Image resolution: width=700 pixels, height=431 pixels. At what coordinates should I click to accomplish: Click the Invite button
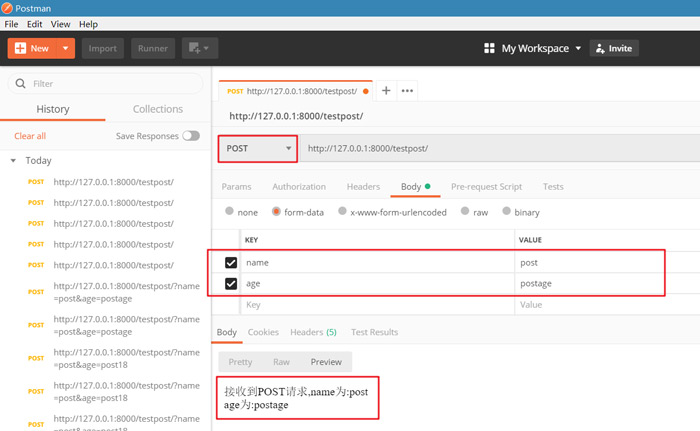(614, 48)
